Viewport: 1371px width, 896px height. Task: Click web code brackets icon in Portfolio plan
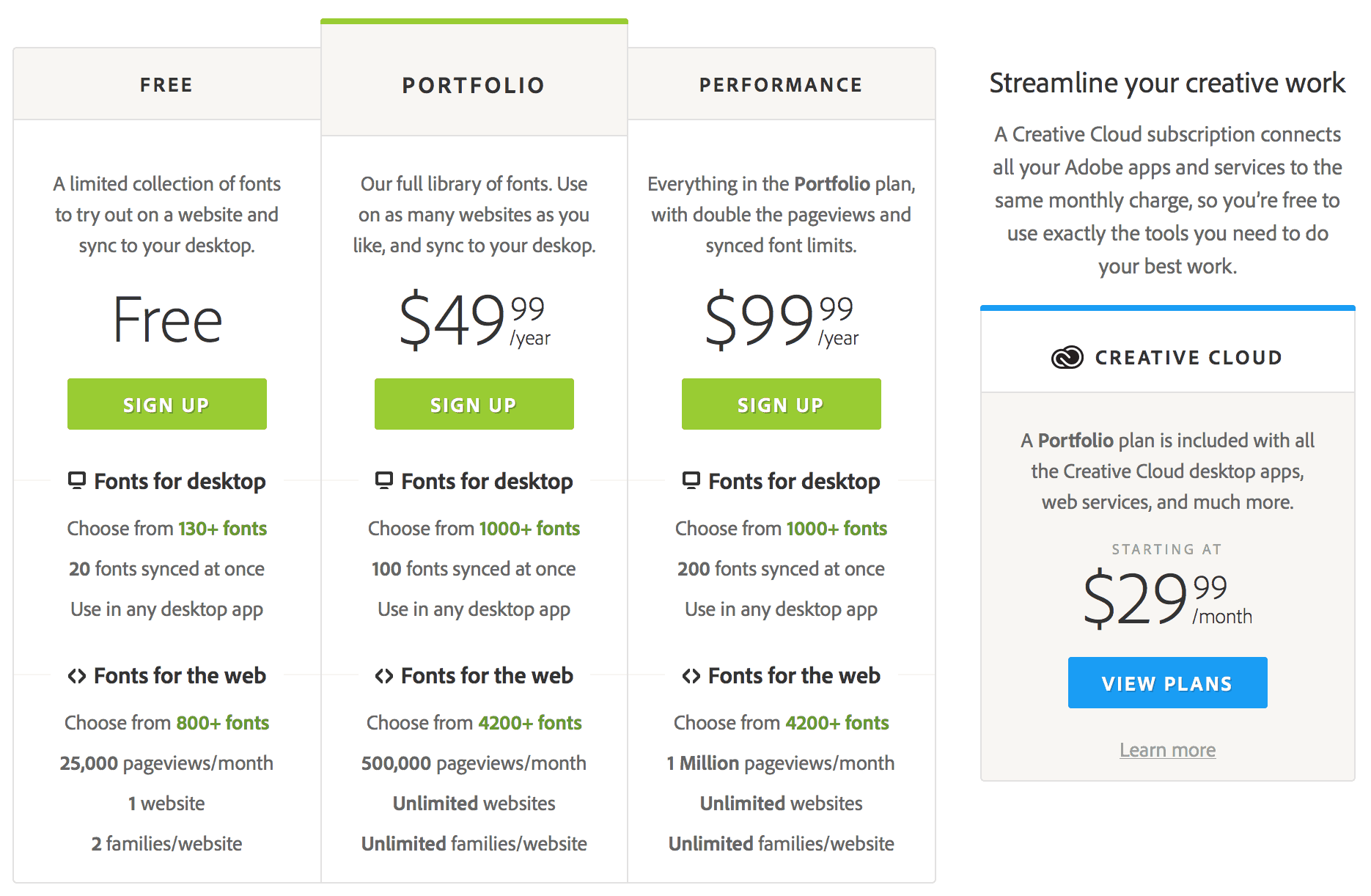384,676
